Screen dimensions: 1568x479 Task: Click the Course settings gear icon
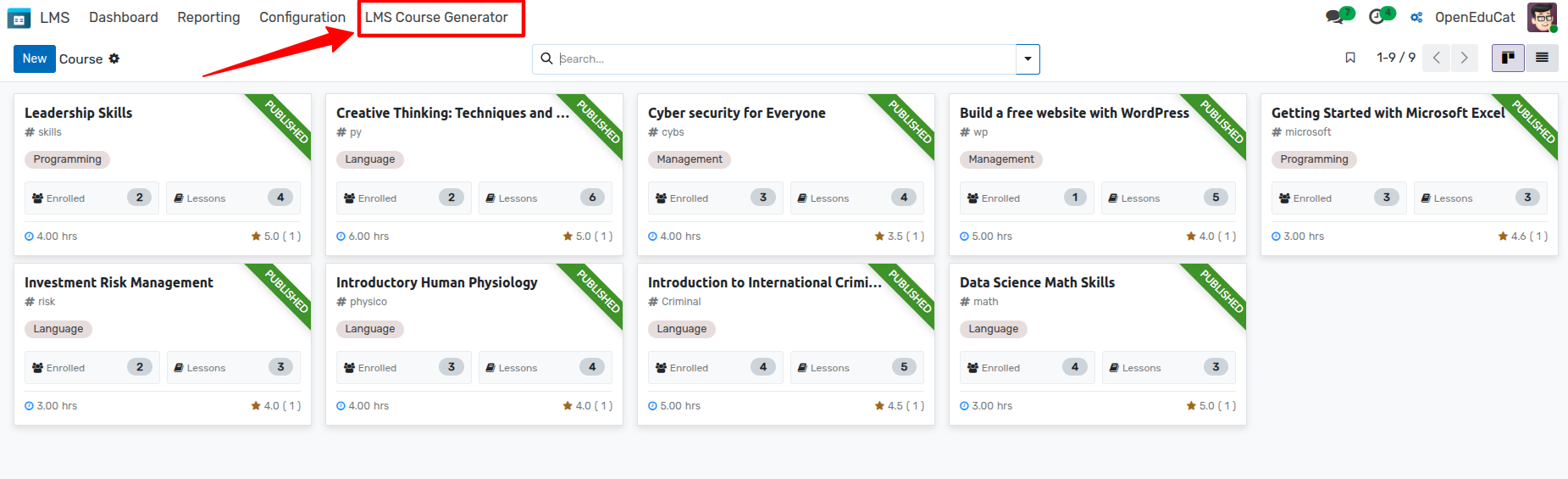click(x=114, y=58)
